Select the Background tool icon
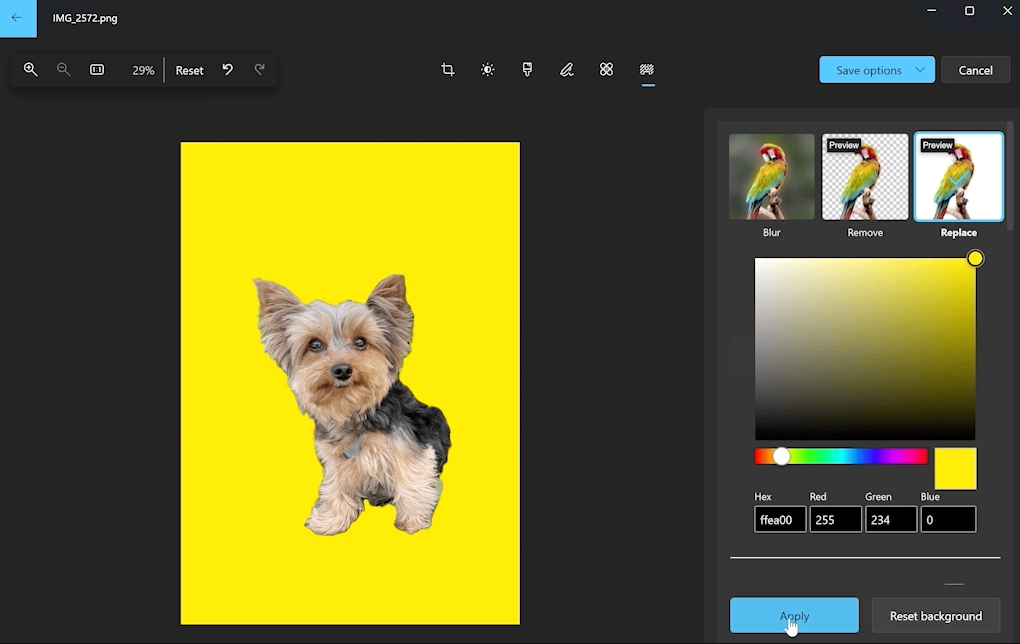Screen dimensions: 1020x644 647,70
